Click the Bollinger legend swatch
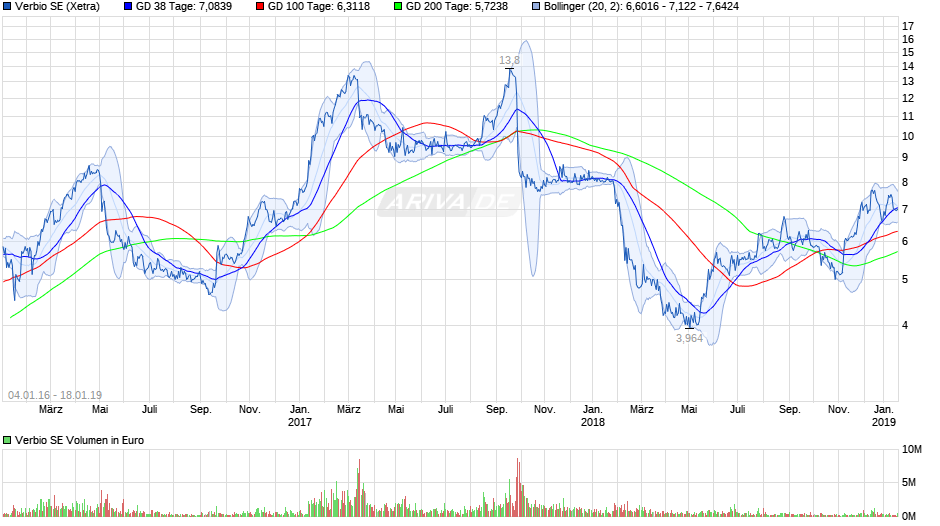The image size is (940, 526). click(536, 7)
